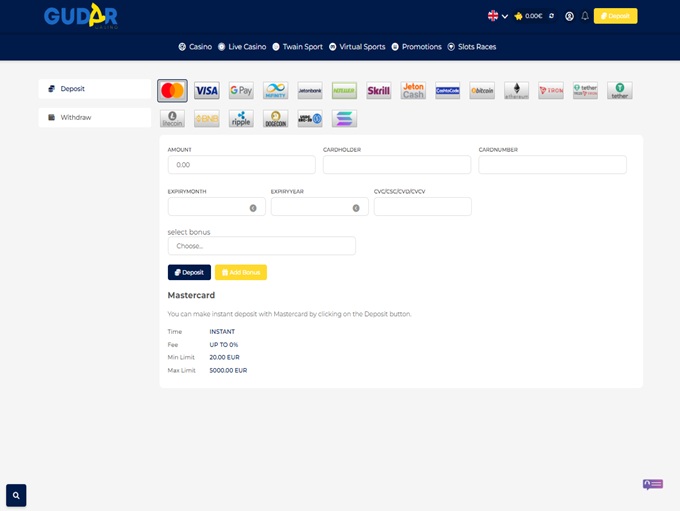
Task: Click into the Cardholder name field
Action: coord(396,164)
